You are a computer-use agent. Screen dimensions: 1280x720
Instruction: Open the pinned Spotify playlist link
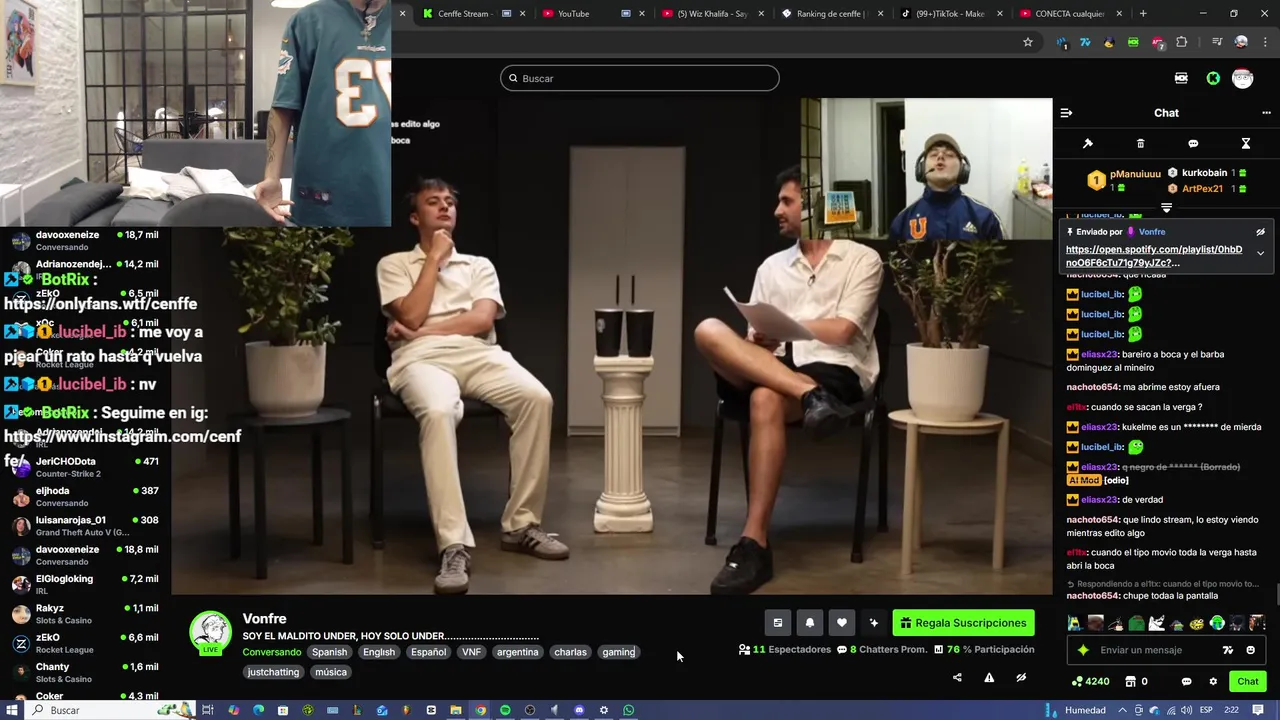[1154, 256]
